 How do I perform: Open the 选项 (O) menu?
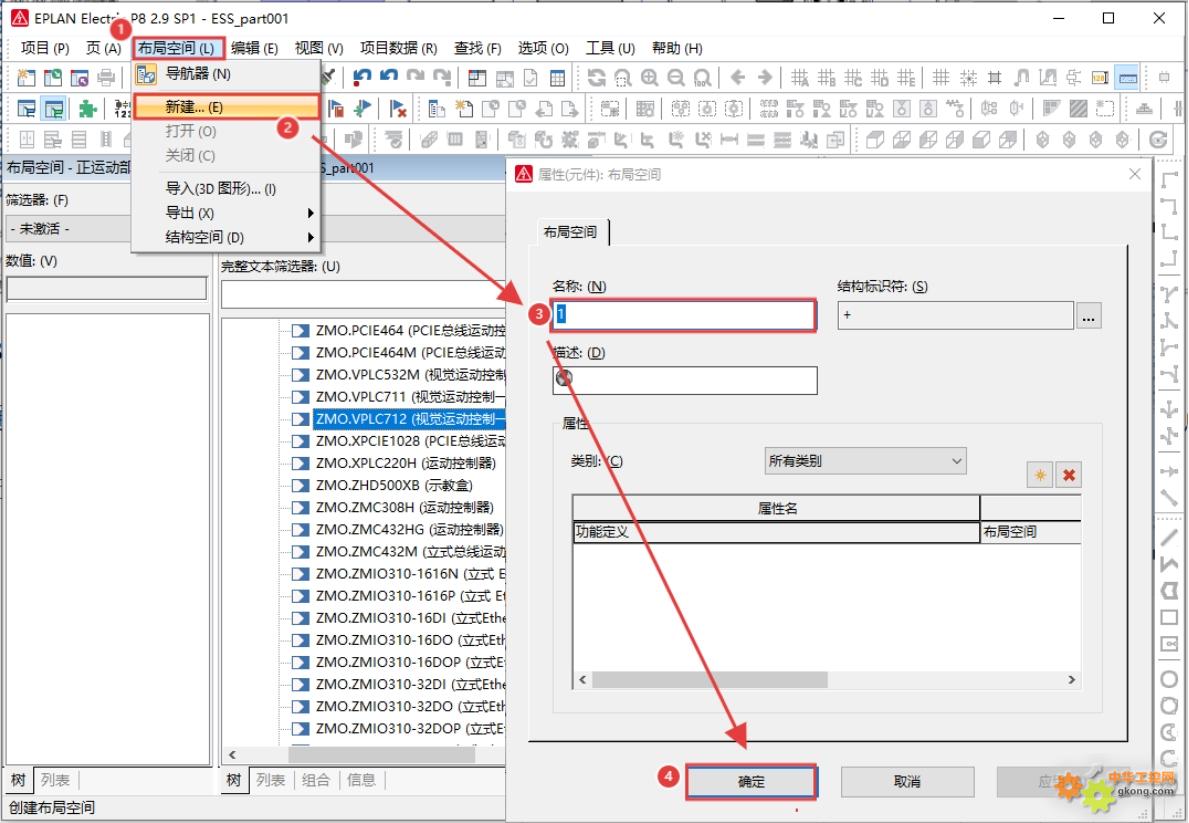pos(543,48)
